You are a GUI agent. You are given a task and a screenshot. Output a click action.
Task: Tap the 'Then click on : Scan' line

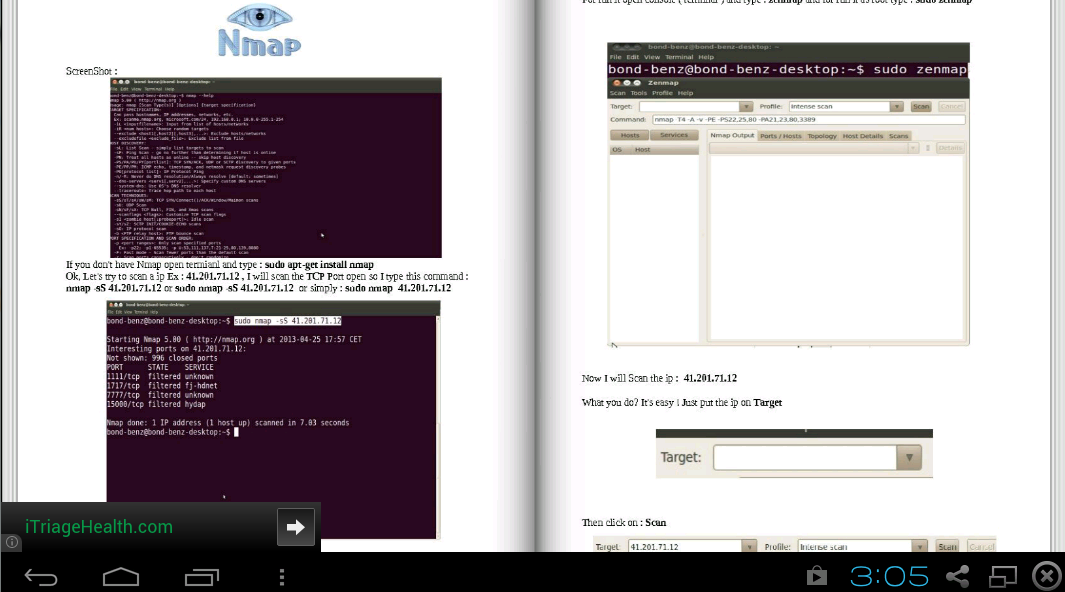coord(624,522)
